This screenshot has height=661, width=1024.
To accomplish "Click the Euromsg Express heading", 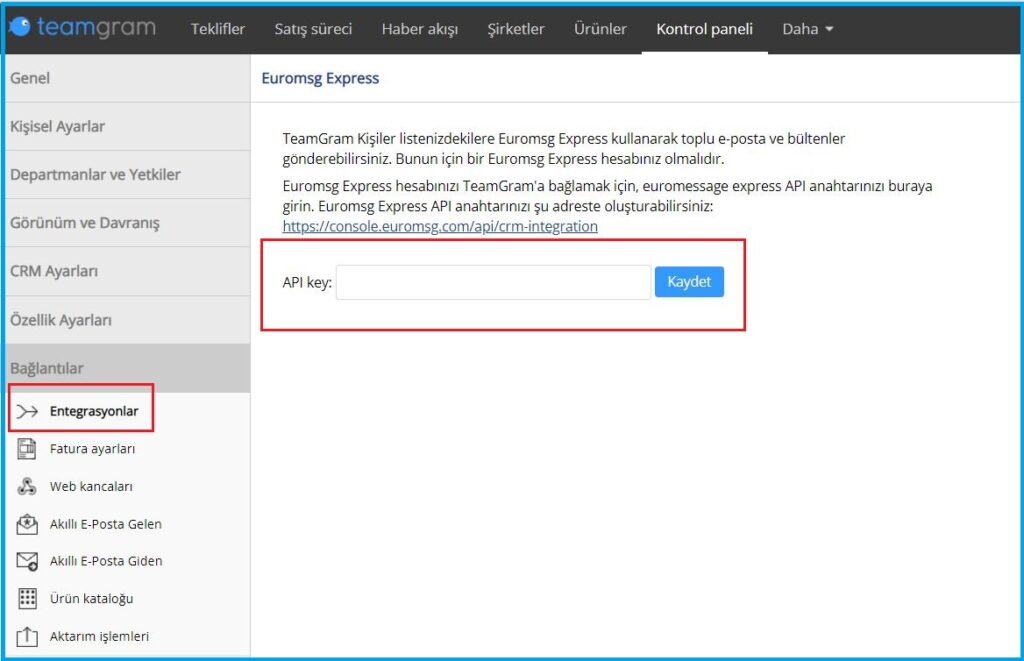I will click(x=320, y=78).
